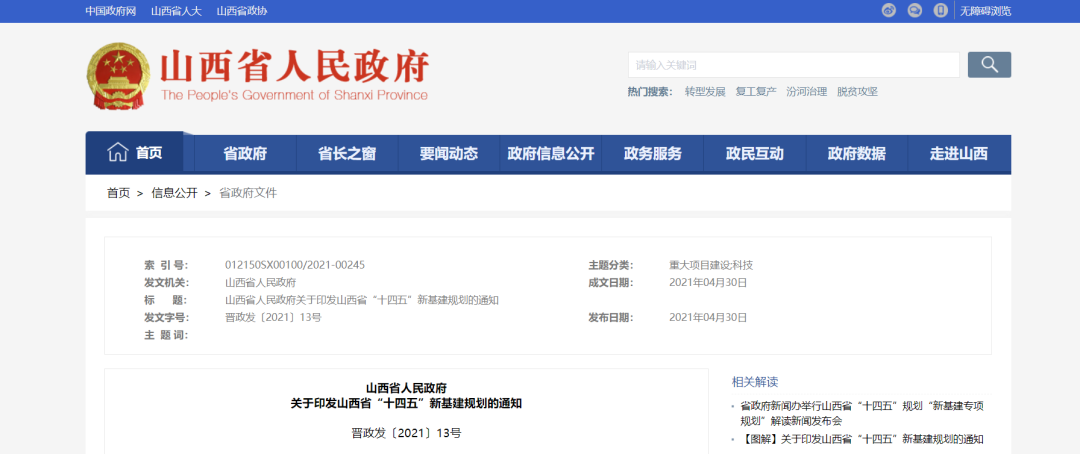Click hot search term 转型发展
Image resolution: width=1080 pixels, height=454 pixels.
pyautogui.click(x=705, y=92)
